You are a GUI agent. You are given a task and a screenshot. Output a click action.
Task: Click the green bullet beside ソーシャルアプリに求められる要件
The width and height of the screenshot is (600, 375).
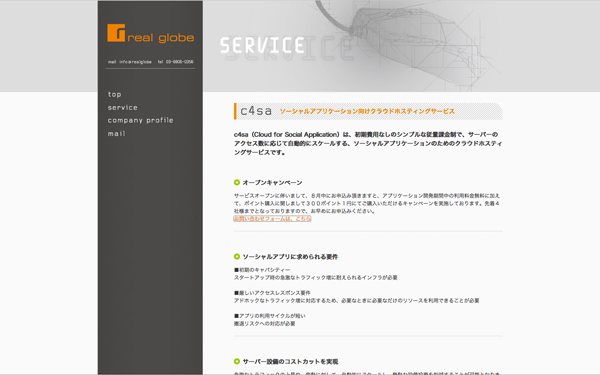tap(237, 257)
